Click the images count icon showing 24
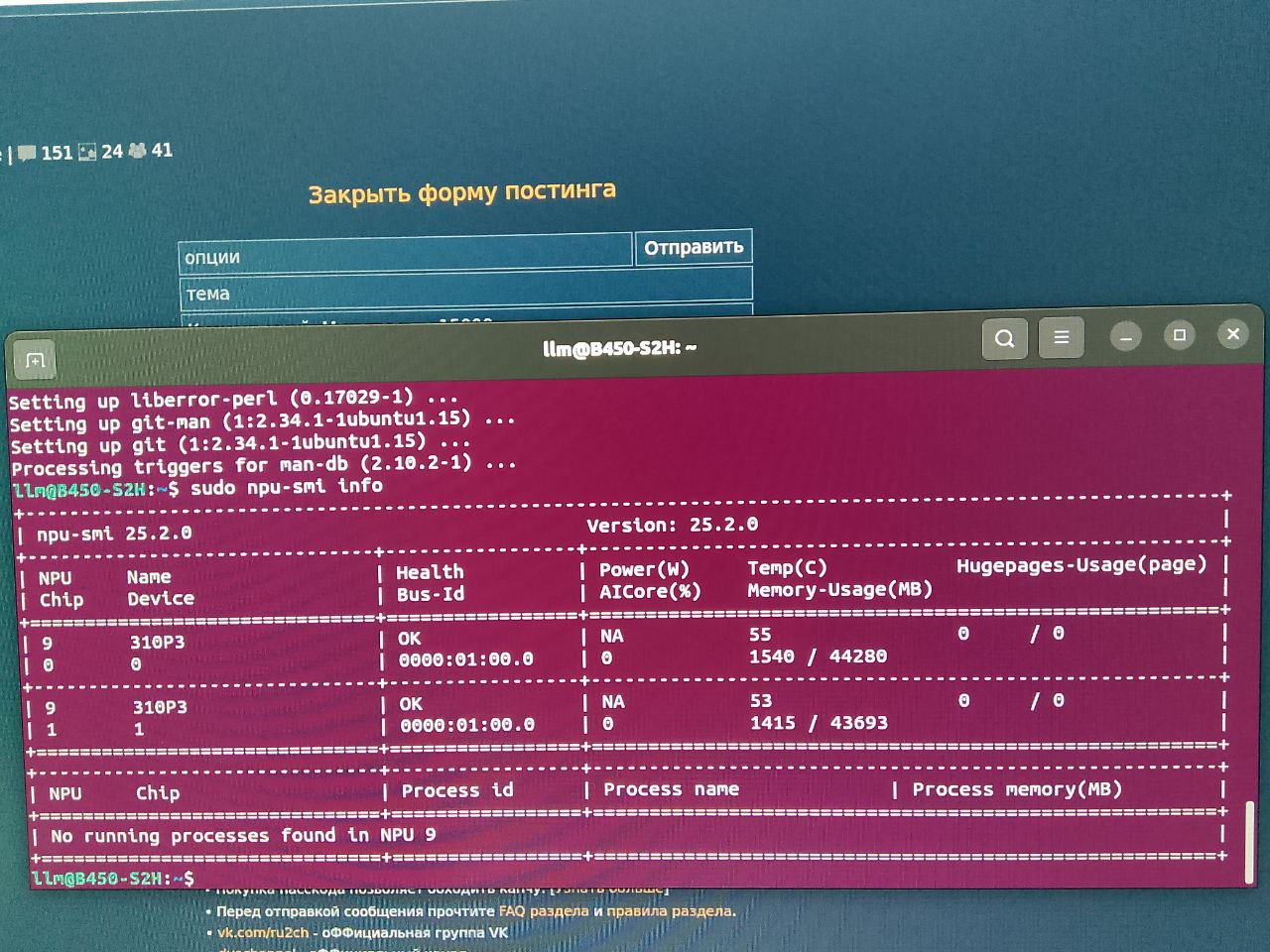Image resolution: width=1270 pixels, height=952 pixels. 87,152
